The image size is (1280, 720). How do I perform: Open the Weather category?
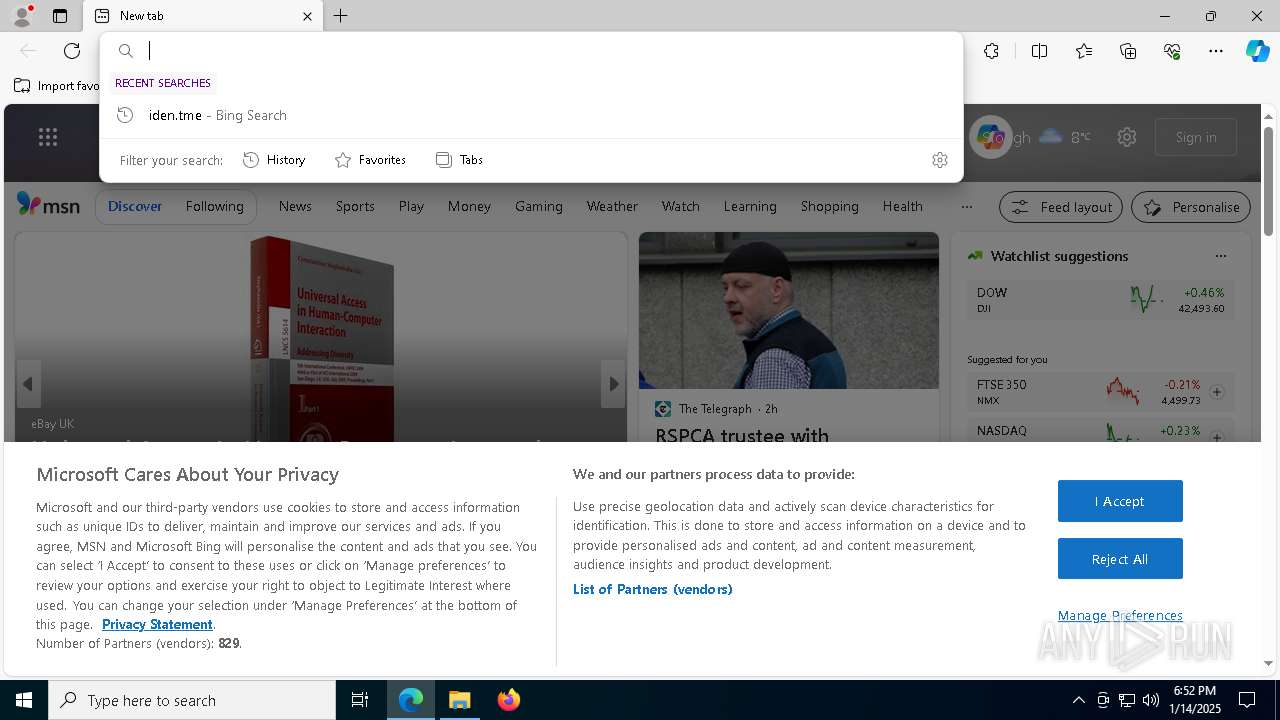click(612, 206)
